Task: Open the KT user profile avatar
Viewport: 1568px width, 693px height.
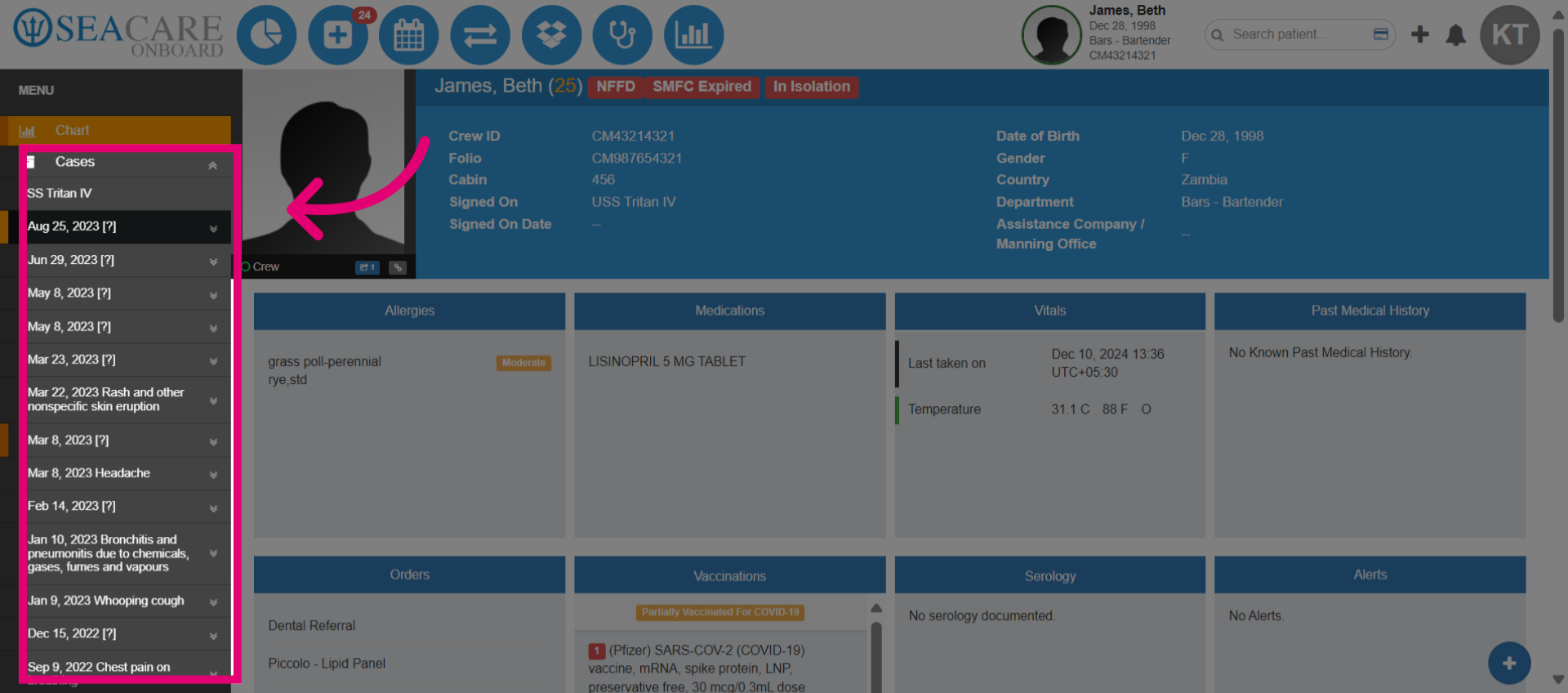Action: [1510, 35]
